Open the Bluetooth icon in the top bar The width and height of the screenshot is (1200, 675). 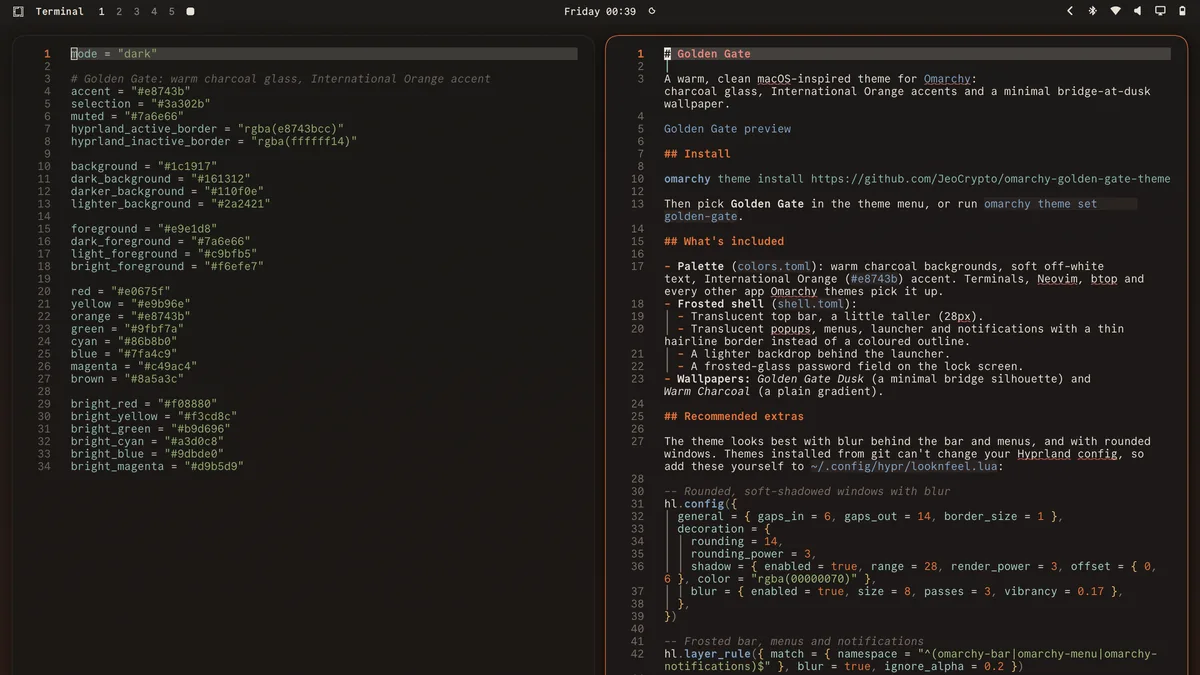pyautogui.click(x=1092, y=11)
